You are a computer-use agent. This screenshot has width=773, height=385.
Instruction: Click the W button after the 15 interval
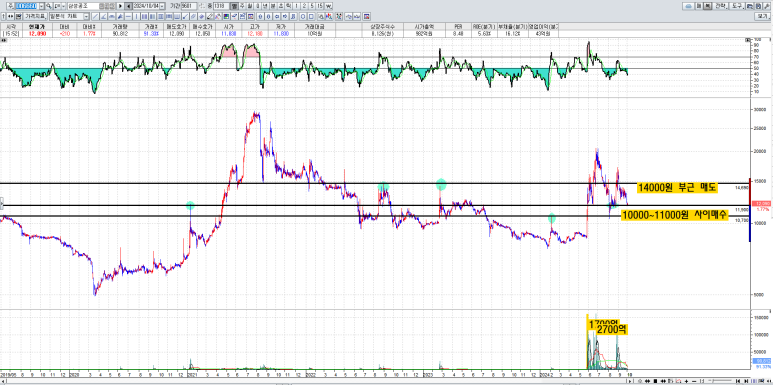tap(328, 6)
